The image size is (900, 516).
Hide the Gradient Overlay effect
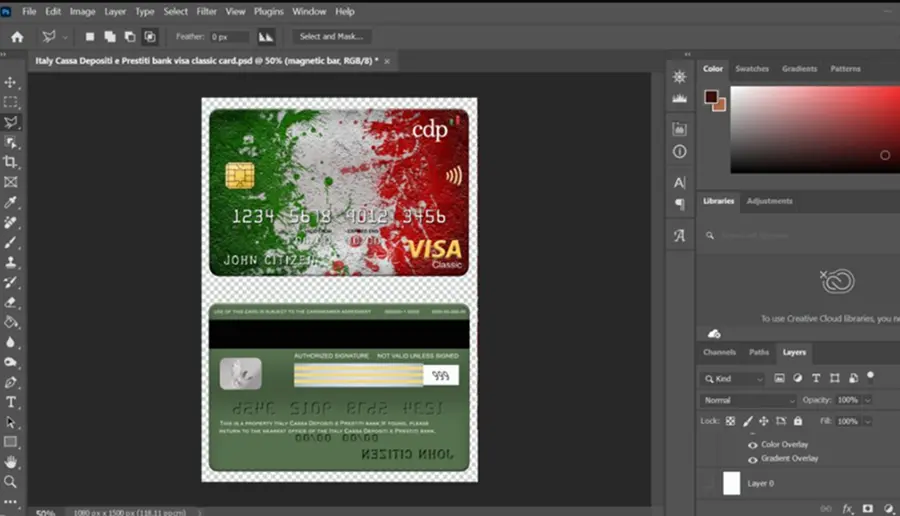752,459
